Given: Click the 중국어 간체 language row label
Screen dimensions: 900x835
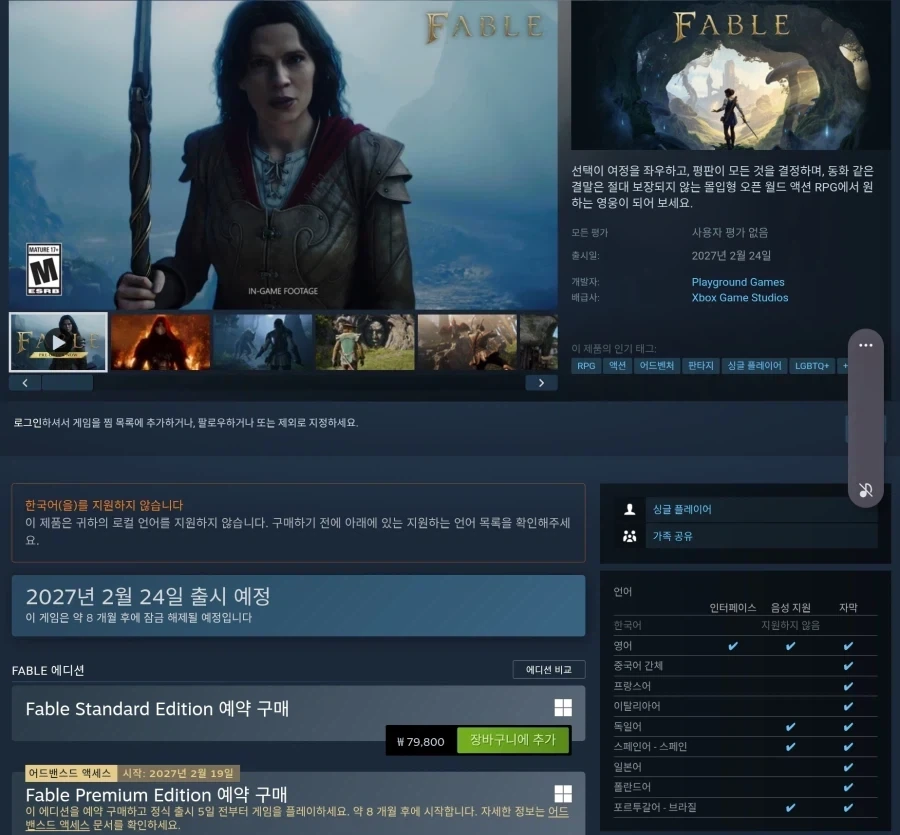Looking at the screenshot, I should pyautogui.click(x=638, y=666).
